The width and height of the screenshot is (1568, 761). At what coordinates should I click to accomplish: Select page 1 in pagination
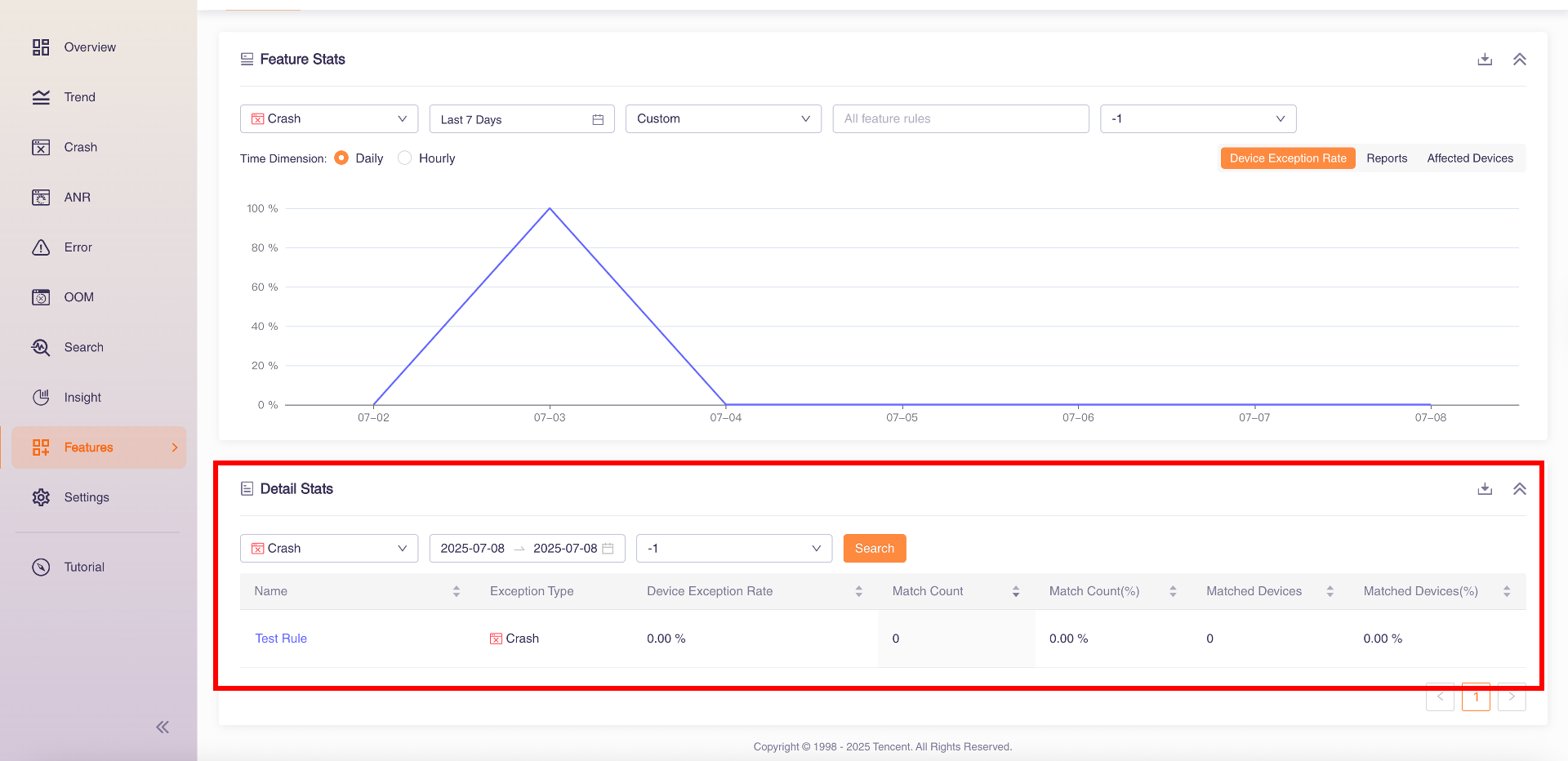(x=1476, y=696)
